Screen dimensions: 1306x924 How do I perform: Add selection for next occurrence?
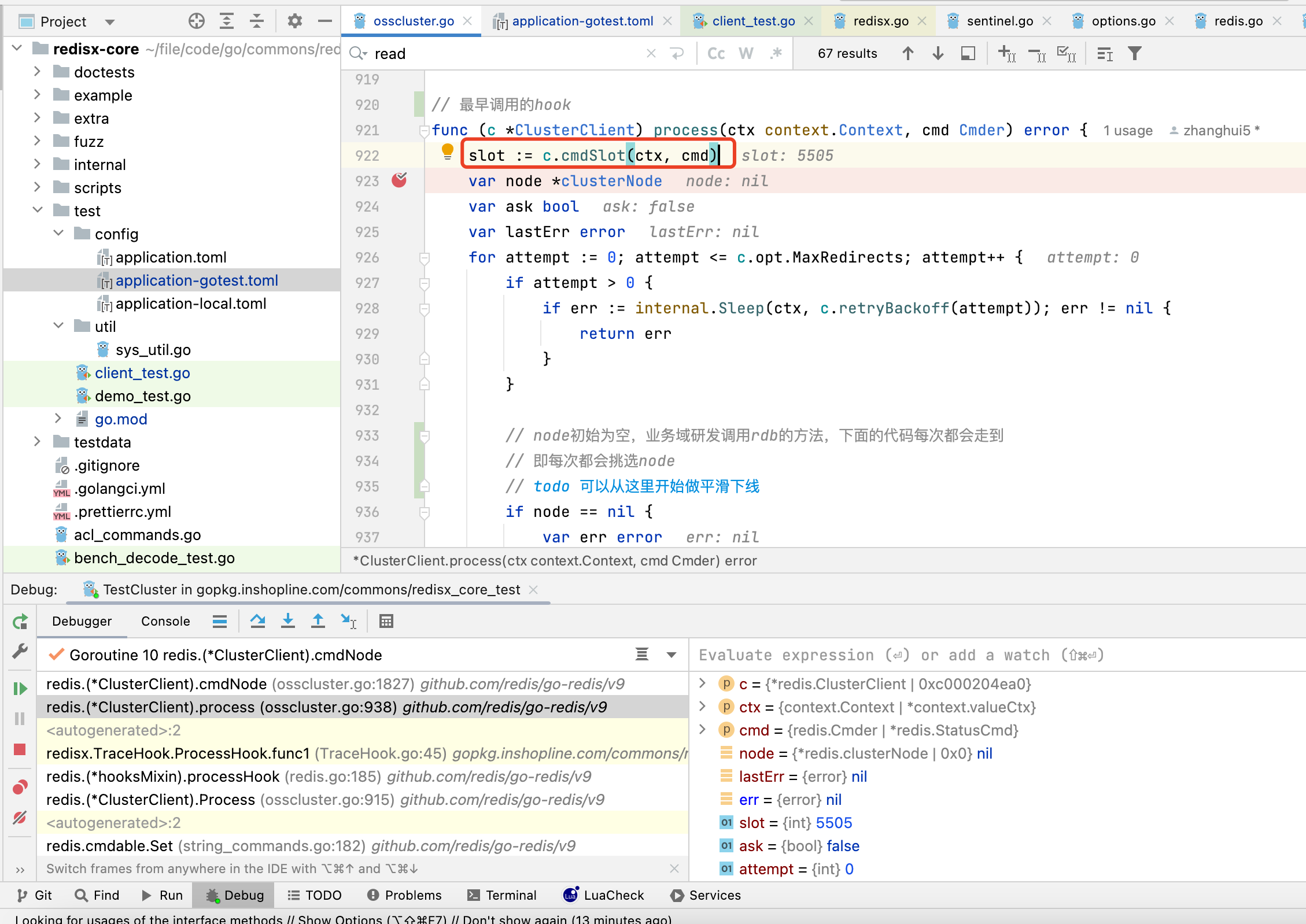[x=1007, y=54]
